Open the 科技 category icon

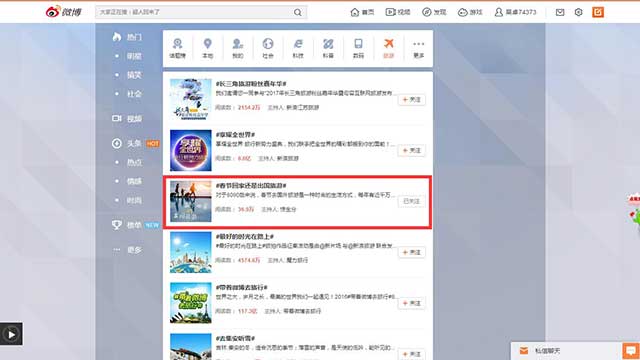(298, 48)
